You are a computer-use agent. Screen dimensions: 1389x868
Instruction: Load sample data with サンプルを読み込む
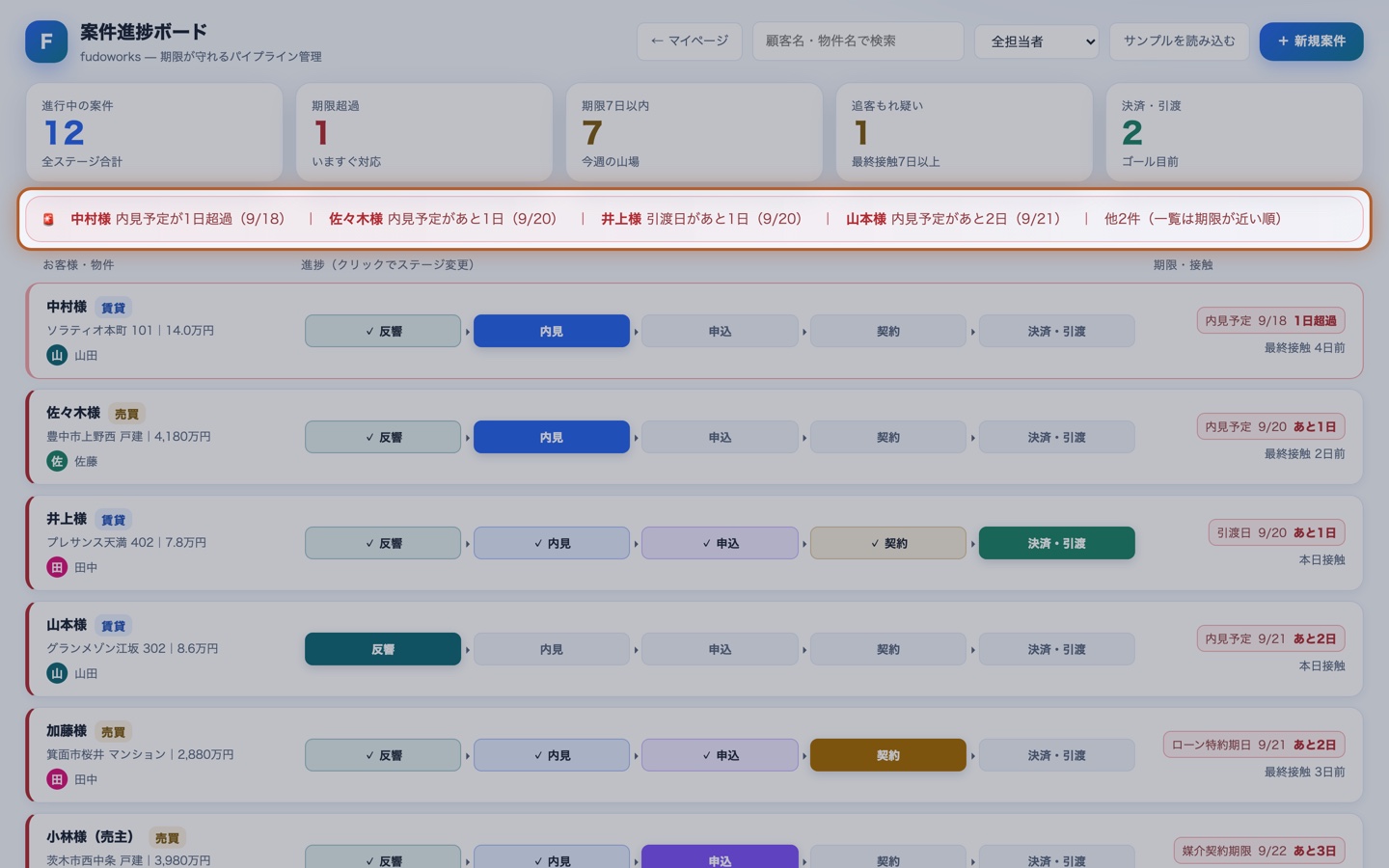click(x=1179, y=41)
